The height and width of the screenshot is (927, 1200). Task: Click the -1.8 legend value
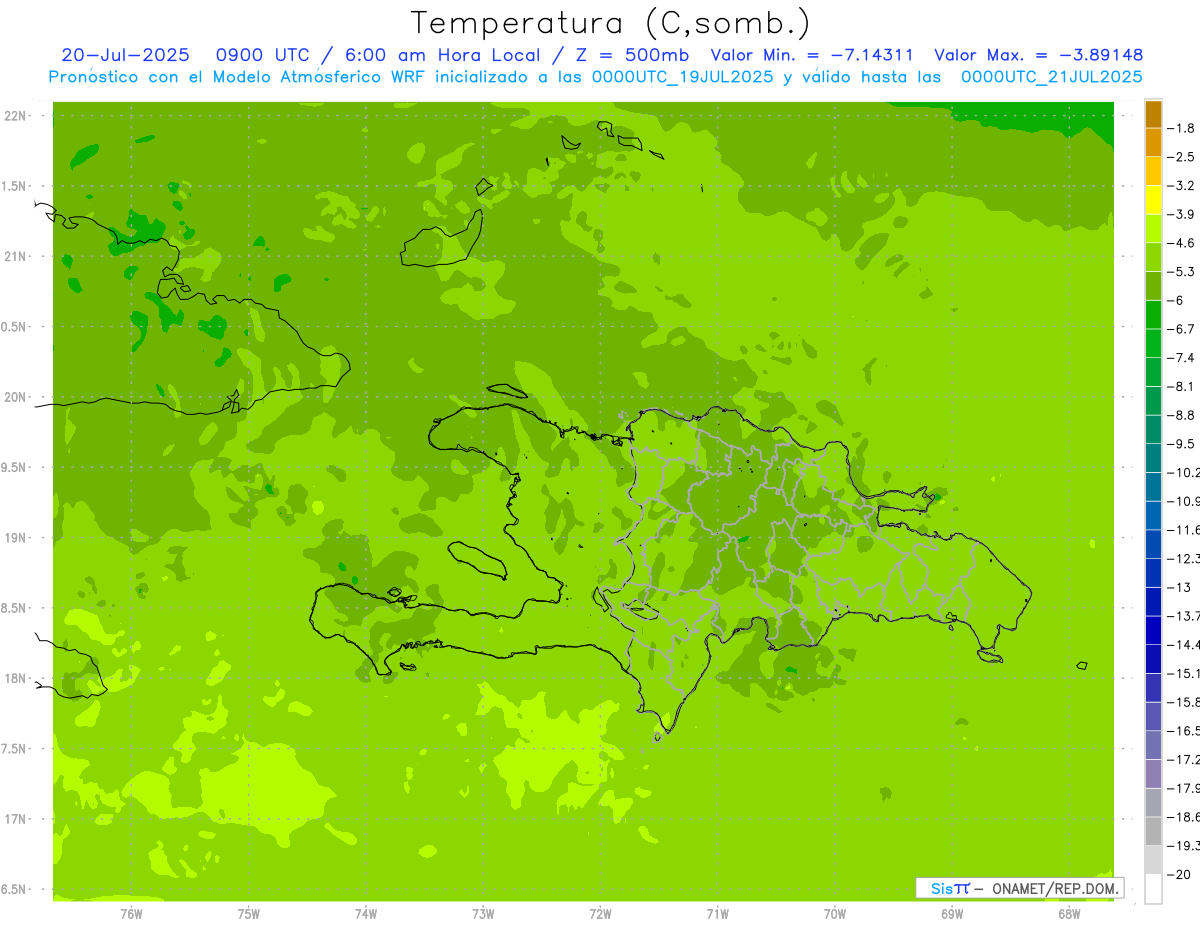[x=1183, y=128]
